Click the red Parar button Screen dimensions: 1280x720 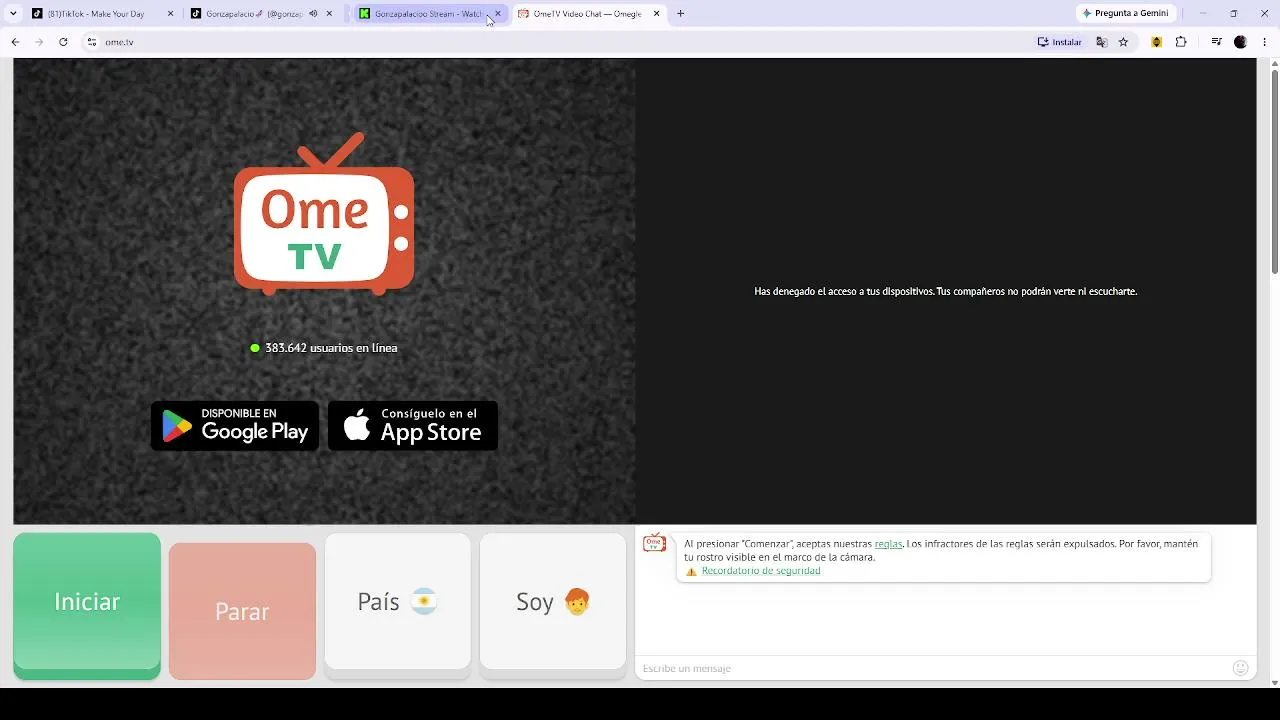point(242,611)
